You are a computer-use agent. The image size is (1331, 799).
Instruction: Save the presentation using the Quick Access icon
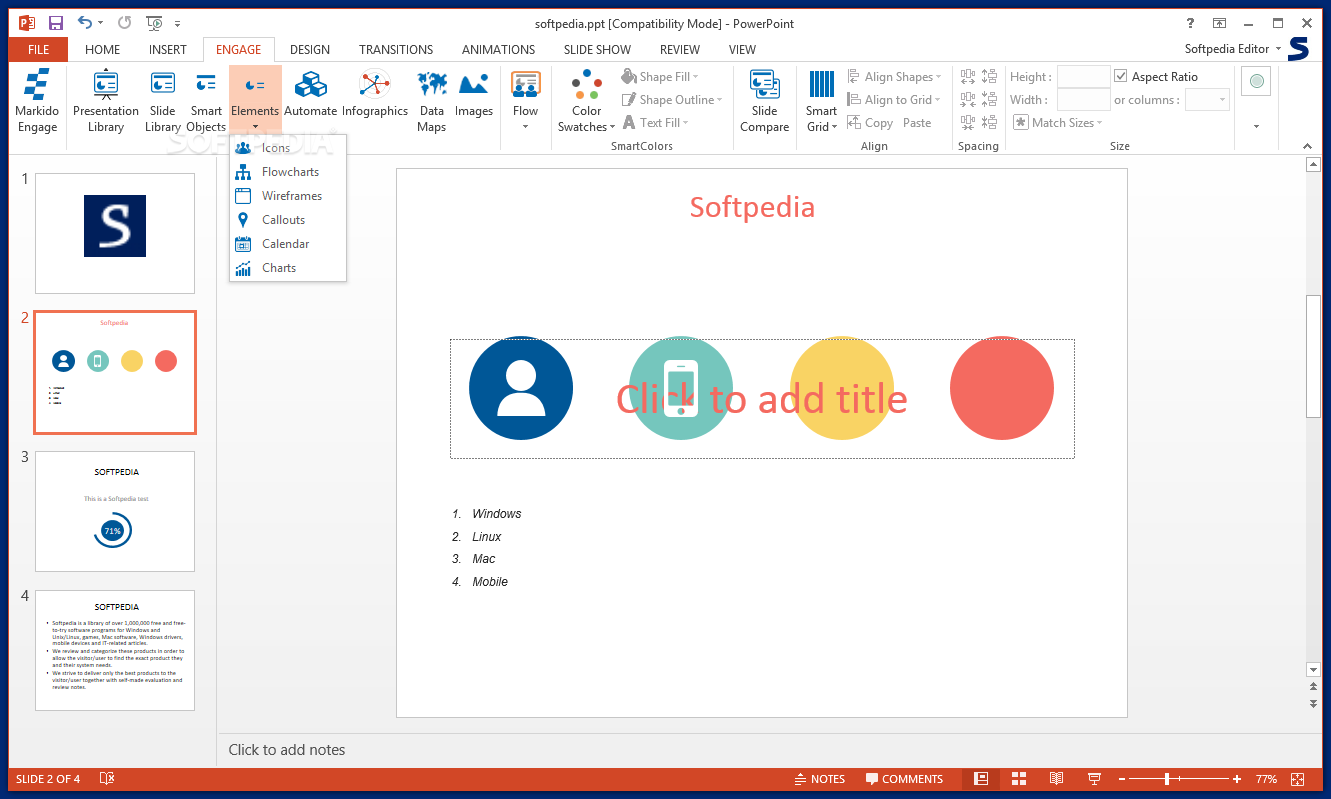click(x=56, y=22)
